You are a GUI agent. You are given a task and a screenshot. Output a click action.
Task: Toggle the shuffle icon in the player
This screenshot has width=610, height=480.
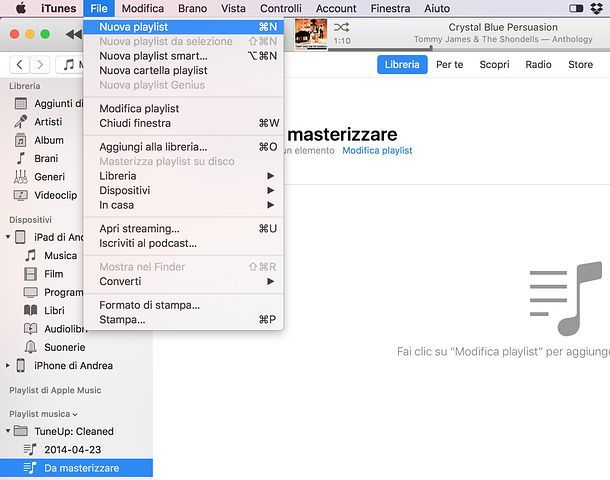click(341, 27)
